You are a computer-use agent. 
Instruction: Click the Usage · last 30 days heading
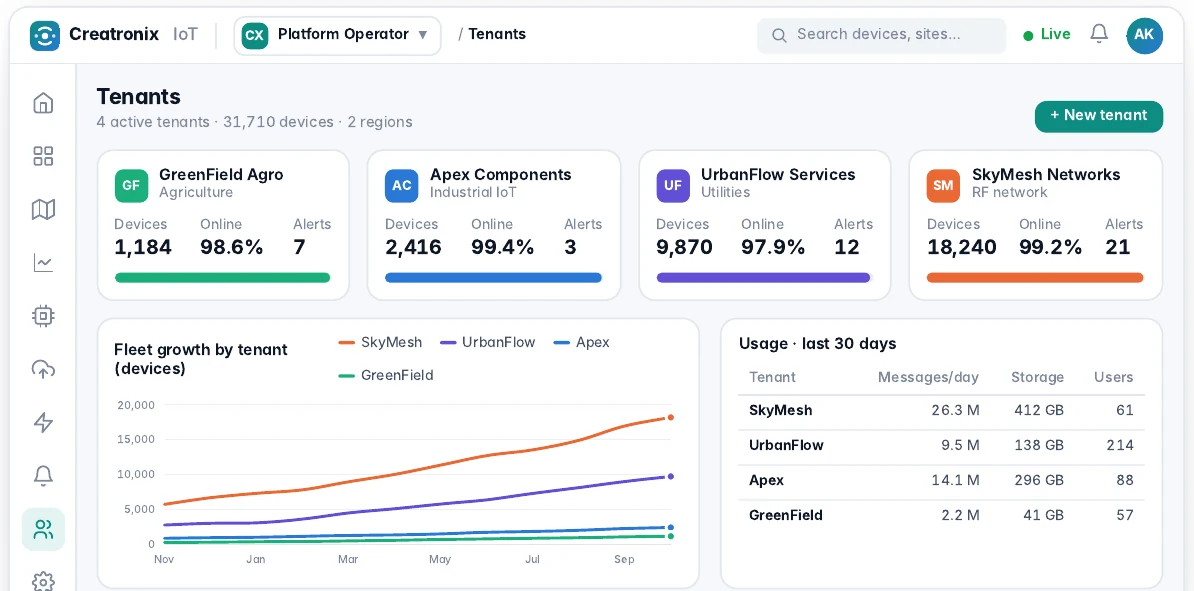click(x=817, y=343)
